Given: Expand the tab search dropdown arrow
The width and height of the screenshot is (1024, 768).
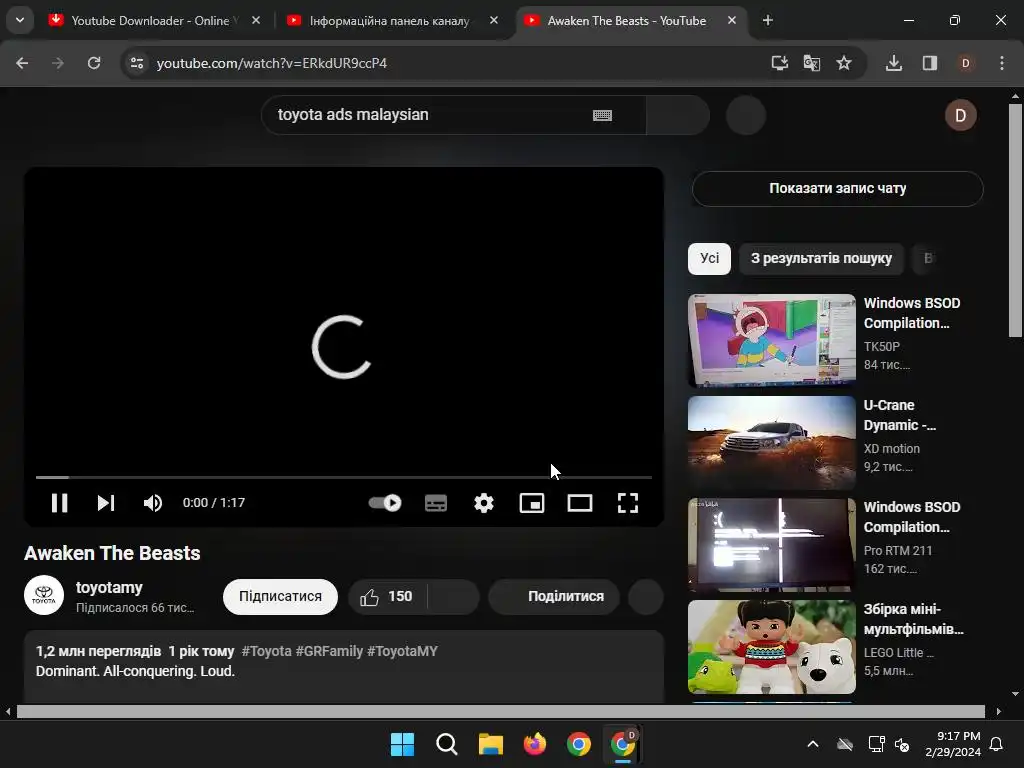Looking at the screenshot, I should point(20,20).
